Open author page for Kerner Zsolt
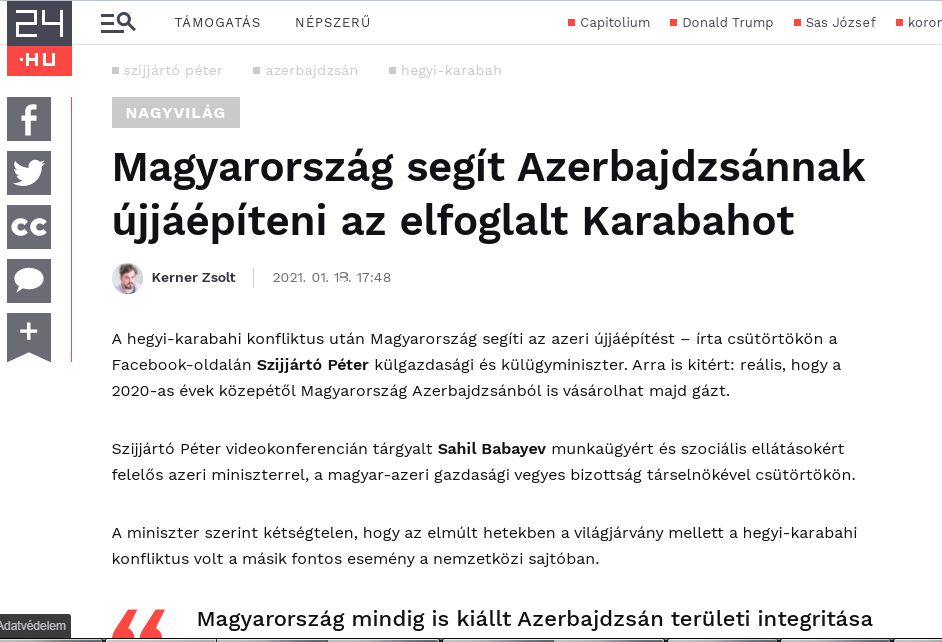This screenshot has height=642, width=942. click(x=193, y=277)
